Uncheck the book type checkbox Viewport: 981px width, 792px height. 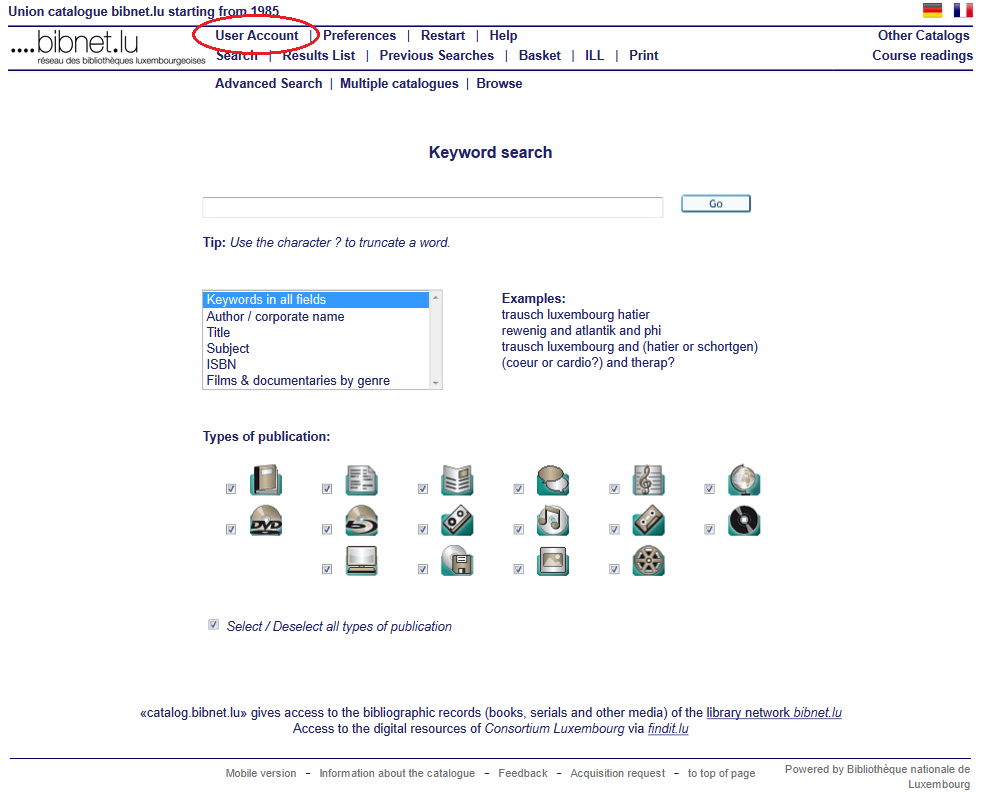coord(231,489)
